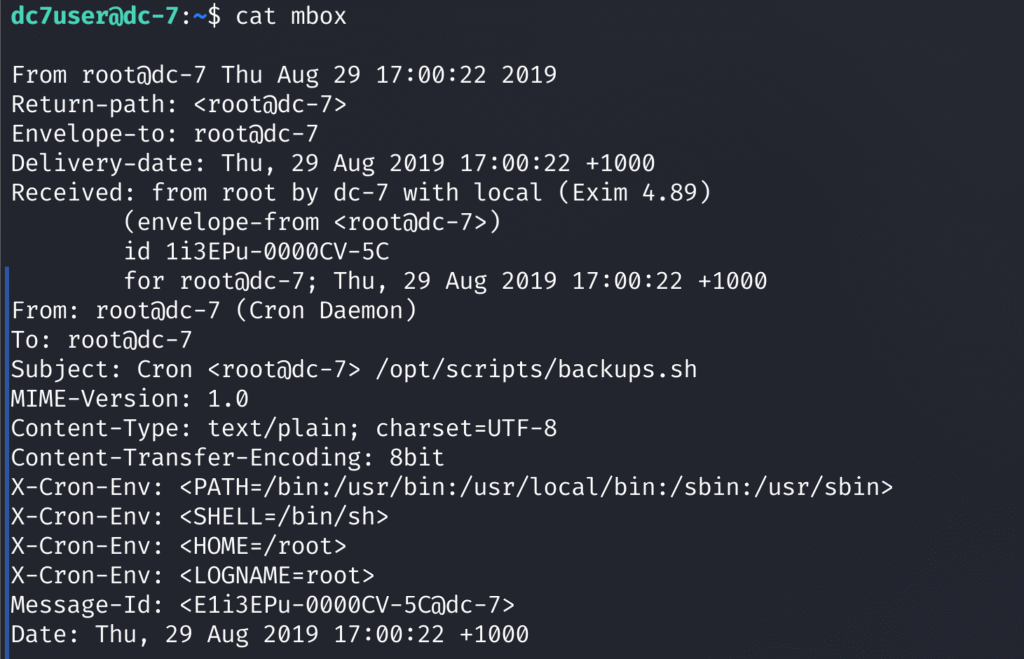
Task: Click the Envelope-to root@dc-7 address
Action: pos(256,134)
